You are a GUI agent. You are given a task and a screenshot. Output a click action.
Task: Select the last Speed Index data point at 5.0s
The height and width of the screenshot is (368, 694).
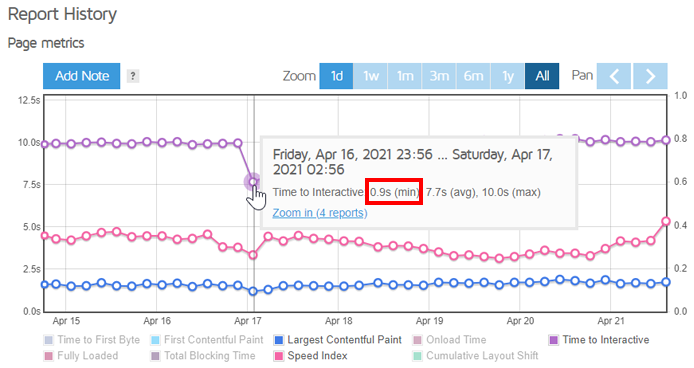pos(666,221)
